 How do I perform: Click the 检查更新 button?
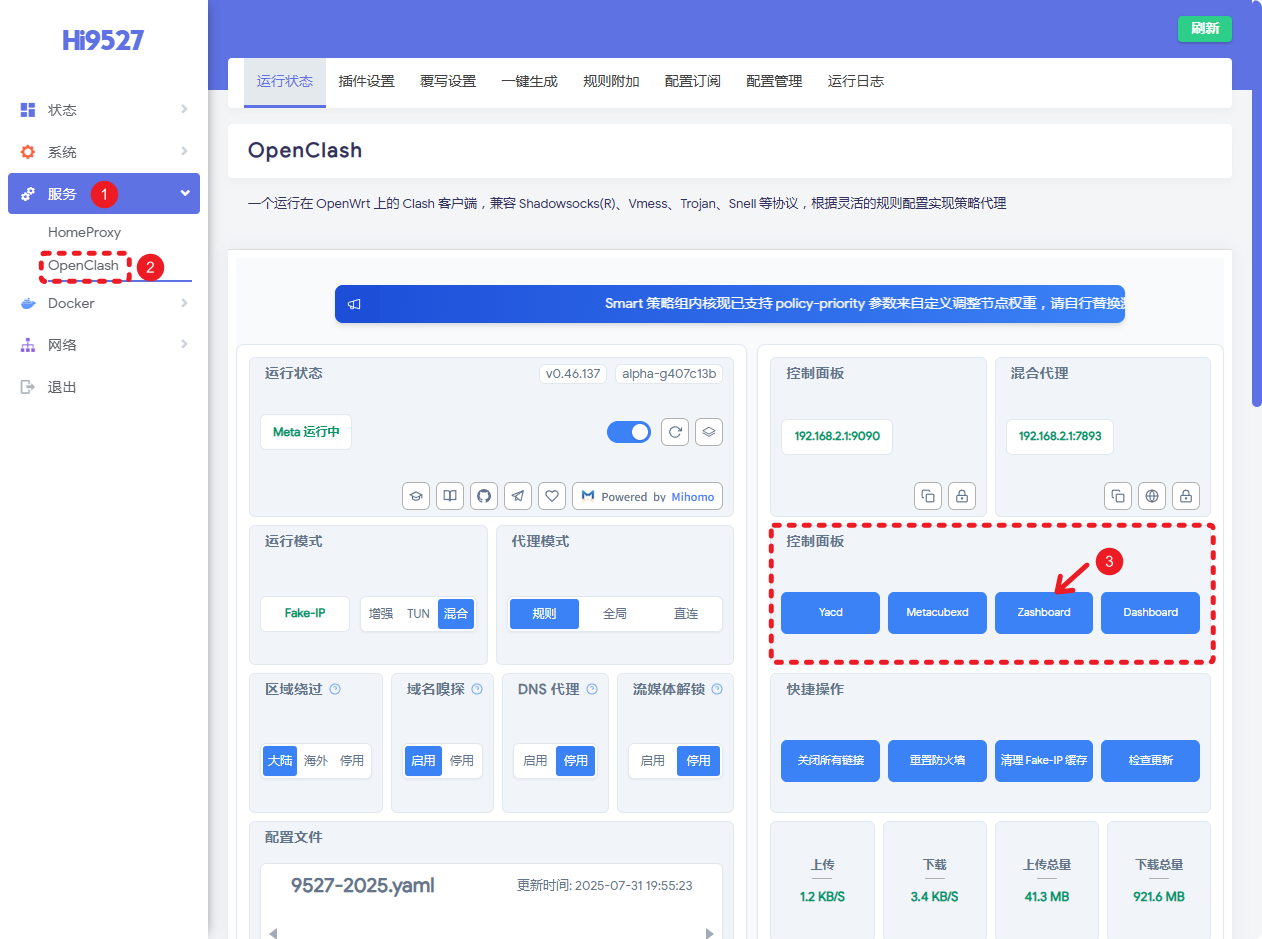[1150, 761]
